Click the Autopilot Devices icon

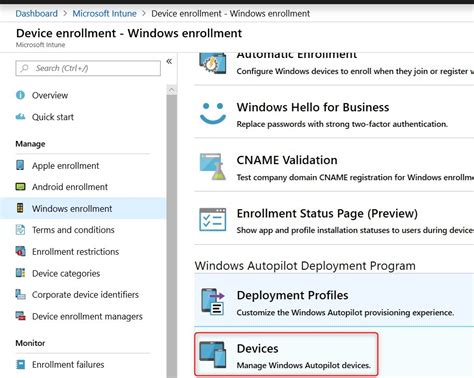[x=213, y=355]
